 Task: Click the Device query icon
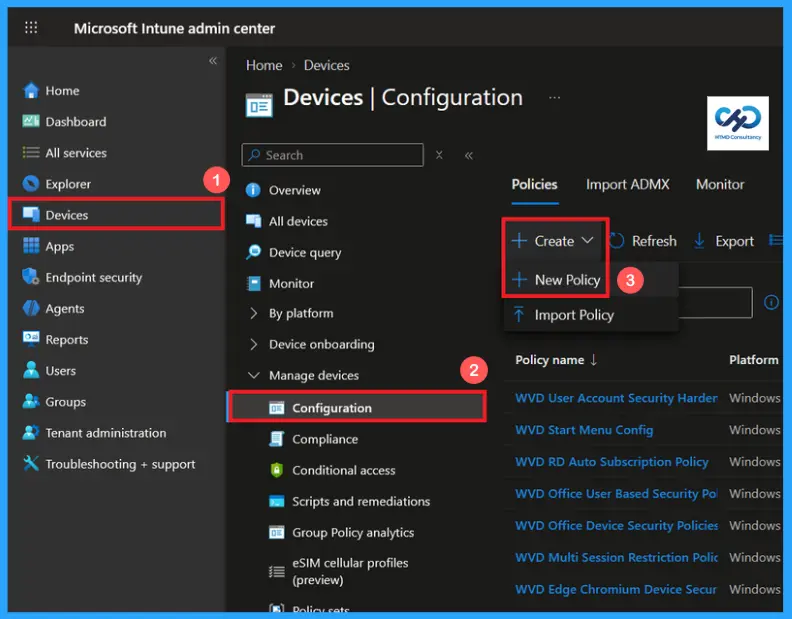coord(253,252)
